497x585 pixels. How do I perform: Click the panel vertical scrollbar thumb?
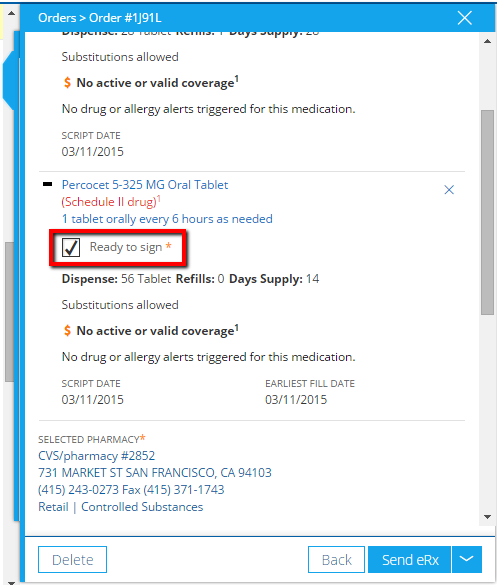coord(487,212)
